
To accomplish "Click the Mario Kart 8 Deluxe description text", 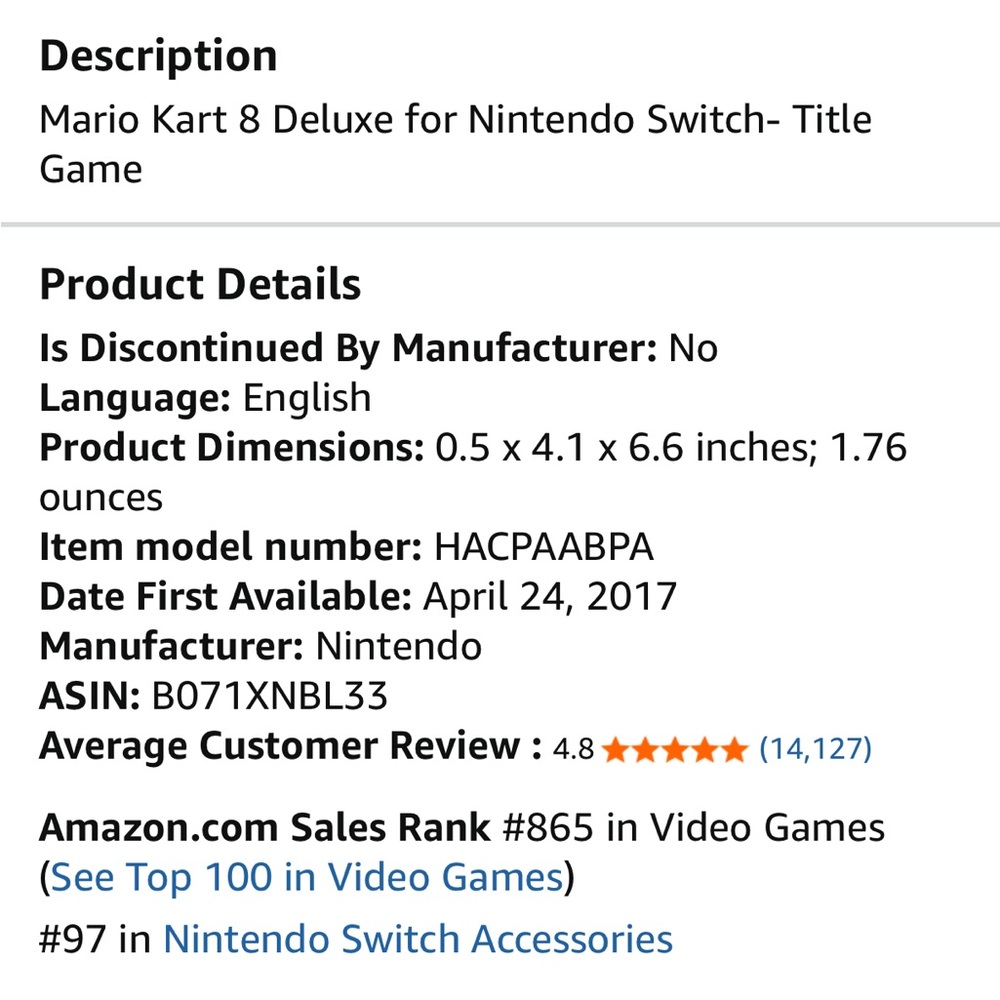I will 455,120.
